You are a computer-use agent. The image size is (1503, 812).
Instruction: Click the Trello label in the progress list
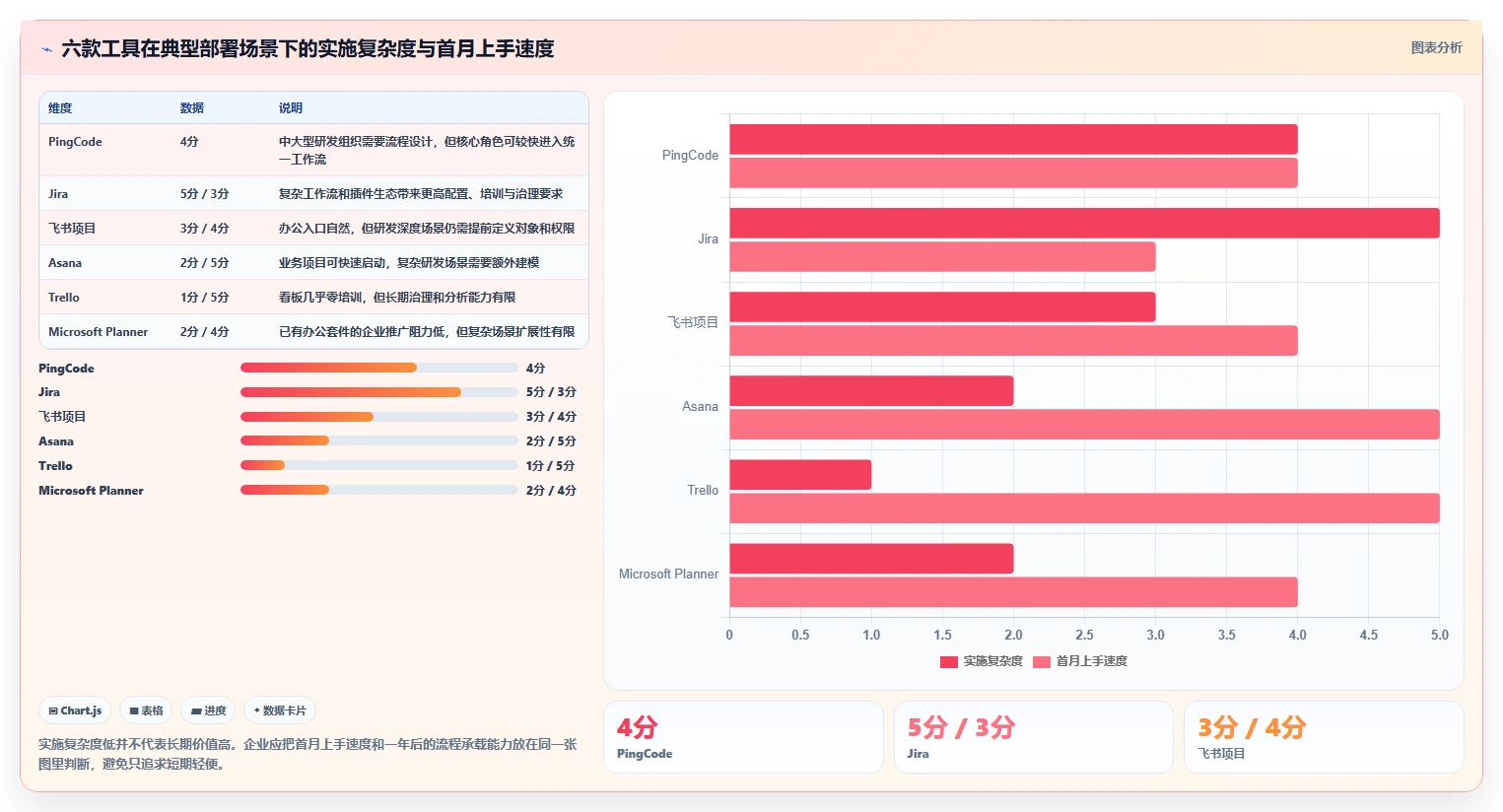click(55, 466)
